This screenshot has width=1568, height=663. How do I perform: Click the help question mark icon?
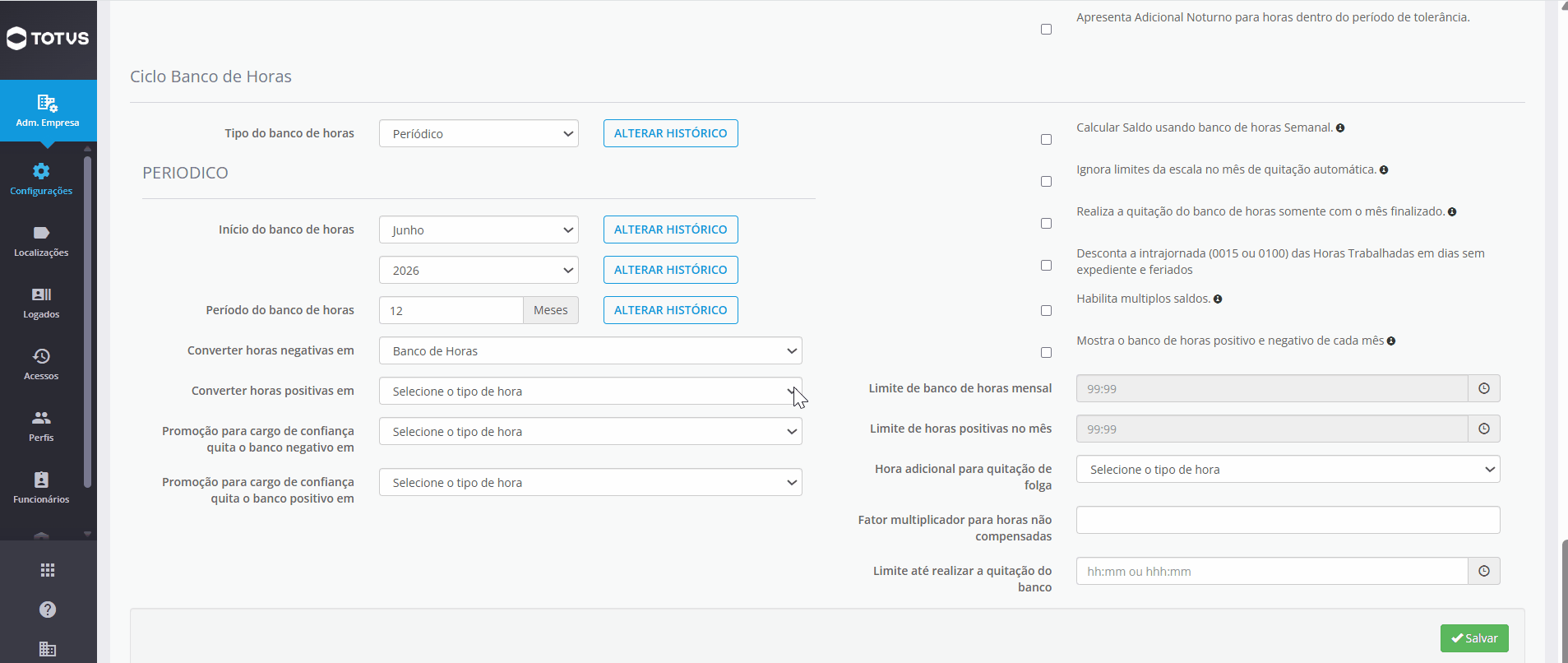click(x=48, y=610)
